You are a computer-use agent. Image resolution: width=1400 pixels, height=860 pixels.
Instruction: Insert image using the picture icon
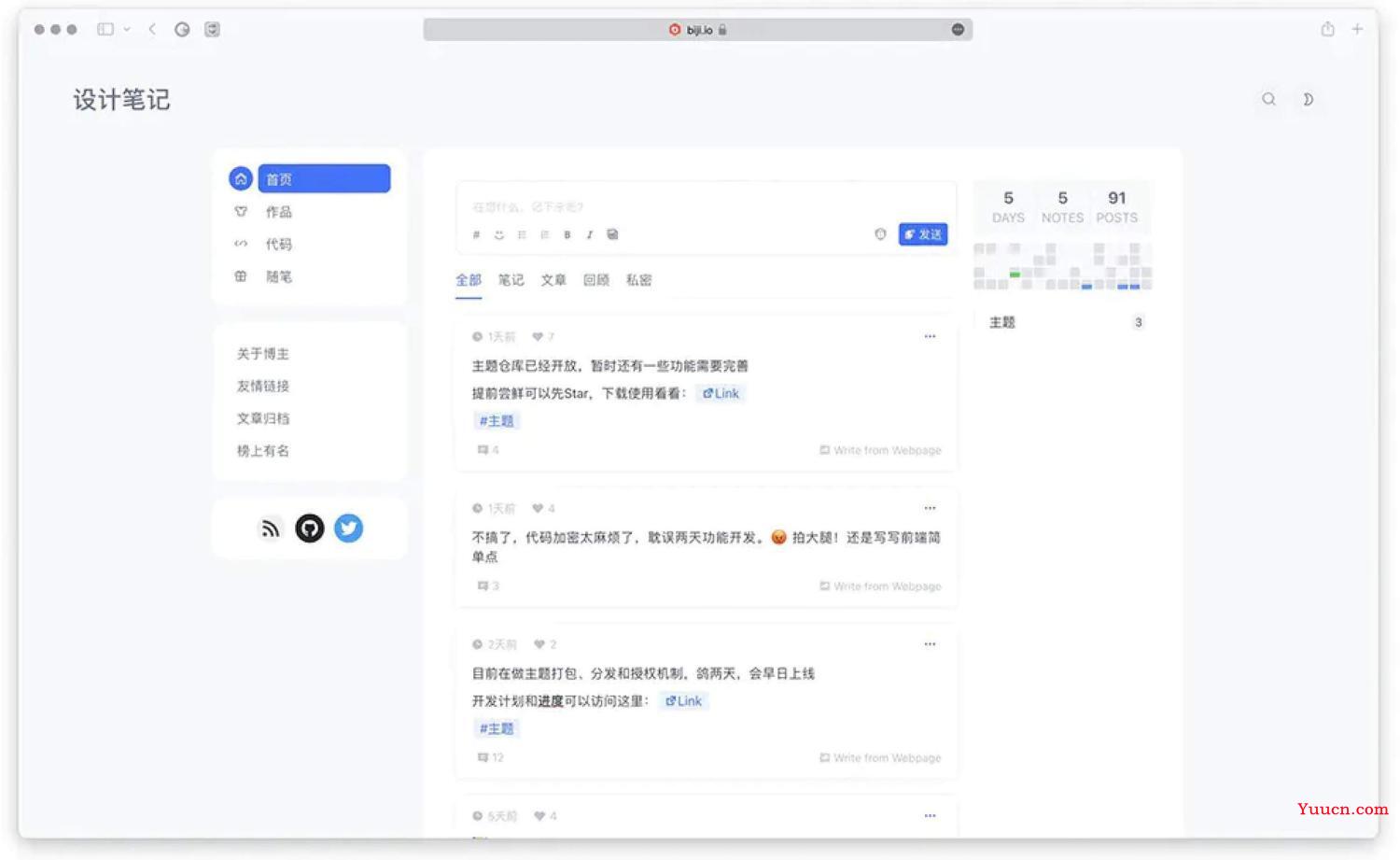point(612,235)
